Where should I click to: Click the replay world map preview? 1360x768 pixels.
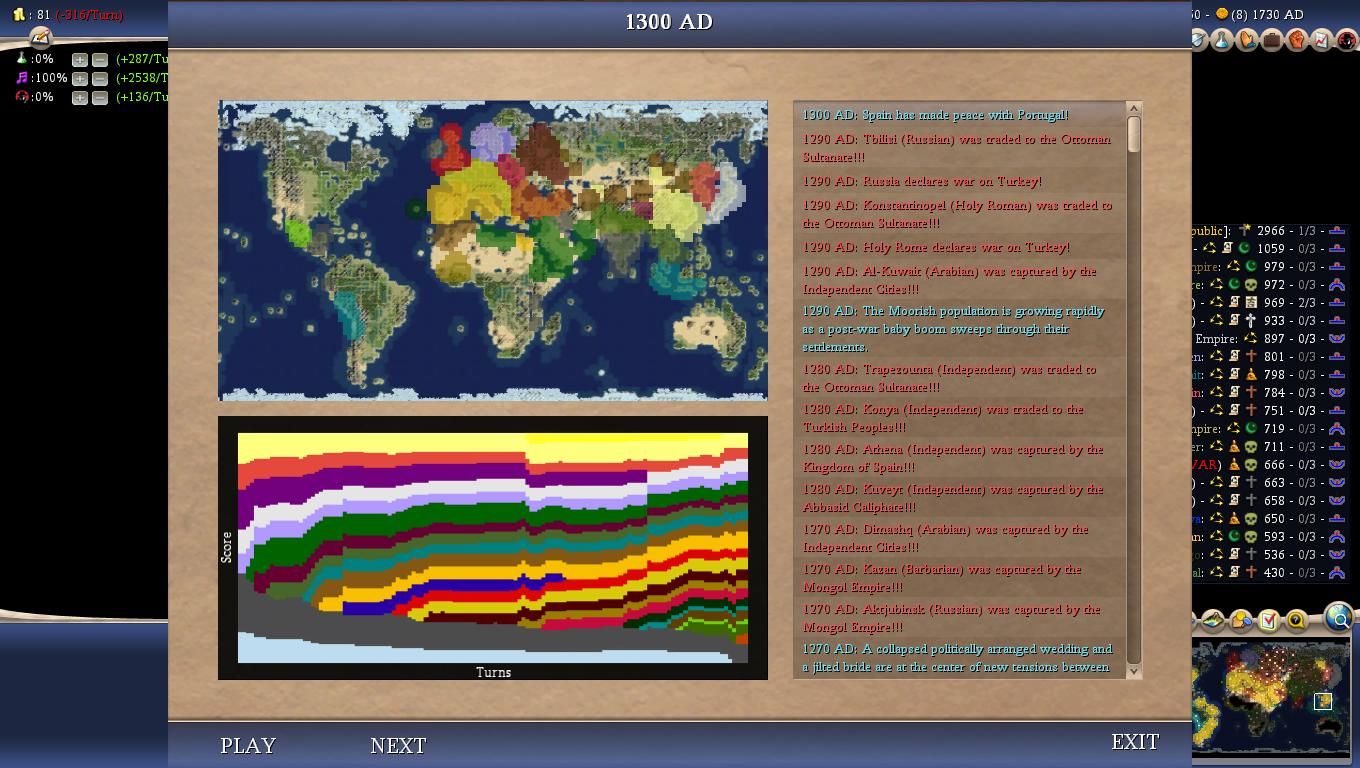coord(493,250)
